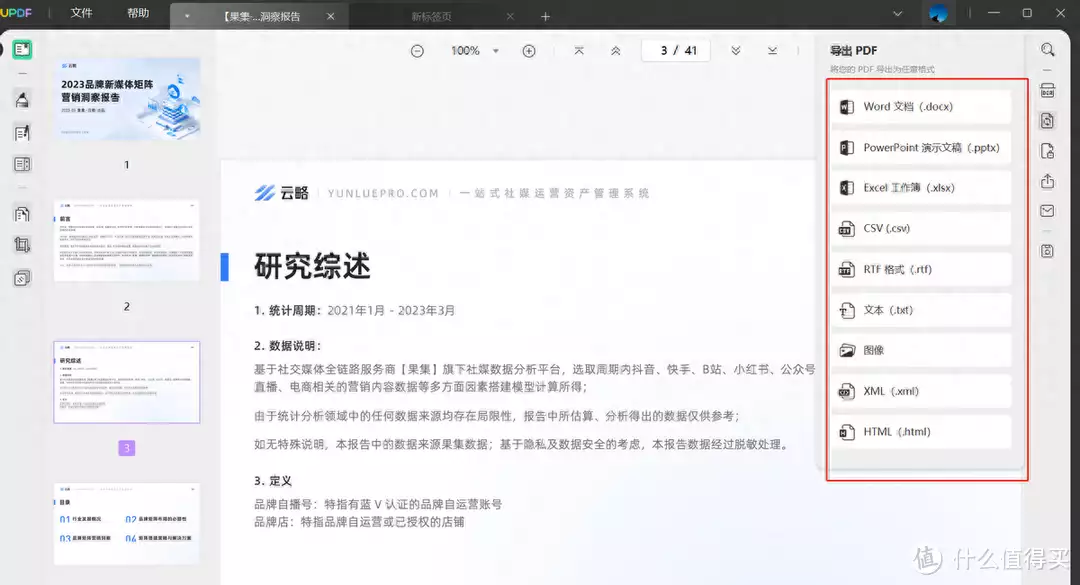This screenshot has height=585, width=1080.
Task: Open the Share file icon
Action: pos(1047,181)
